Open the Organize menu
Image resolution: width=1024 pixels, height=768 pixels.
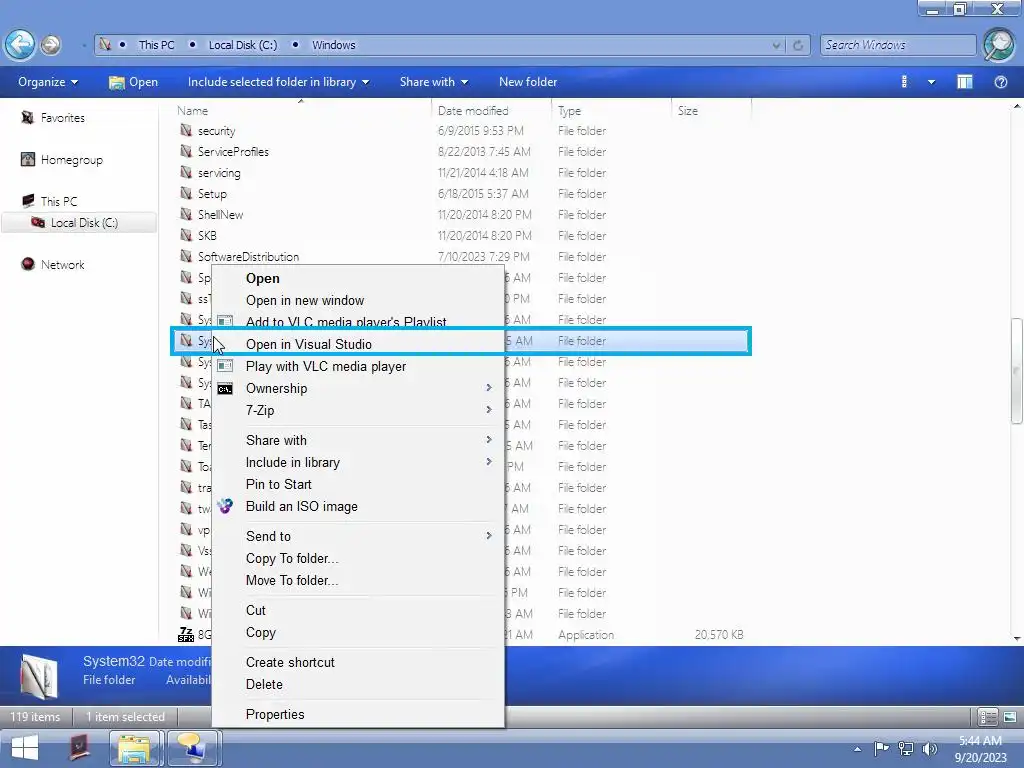click(x=48, y=82)
